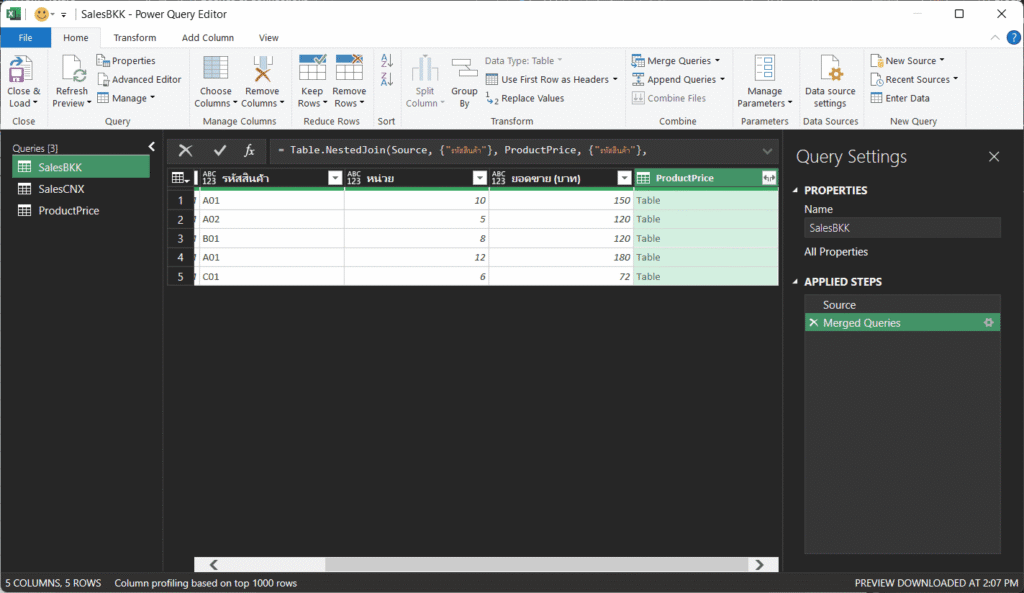1024x593 pixels.
Task: Click the Table cell in row 1
Action: tap(705, 200)
